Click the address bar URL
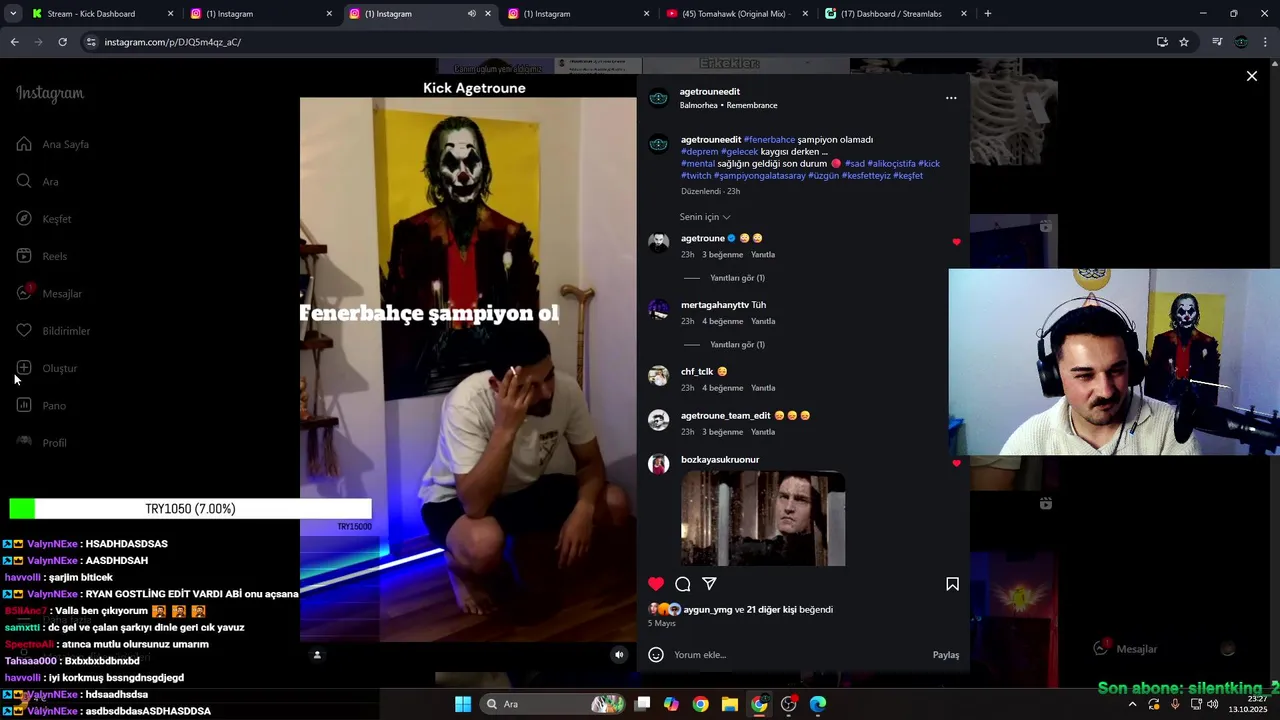1280x720 pixels. 172,42
